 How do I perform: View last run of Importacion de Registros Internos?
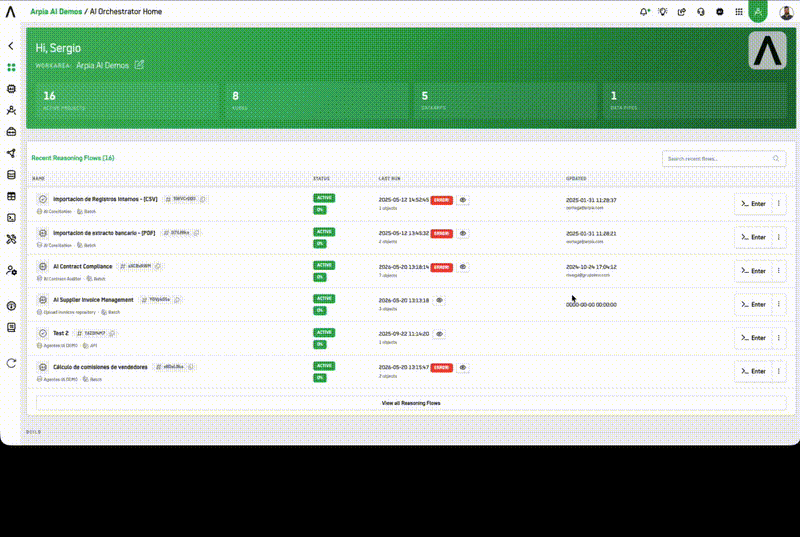point(463,200)
